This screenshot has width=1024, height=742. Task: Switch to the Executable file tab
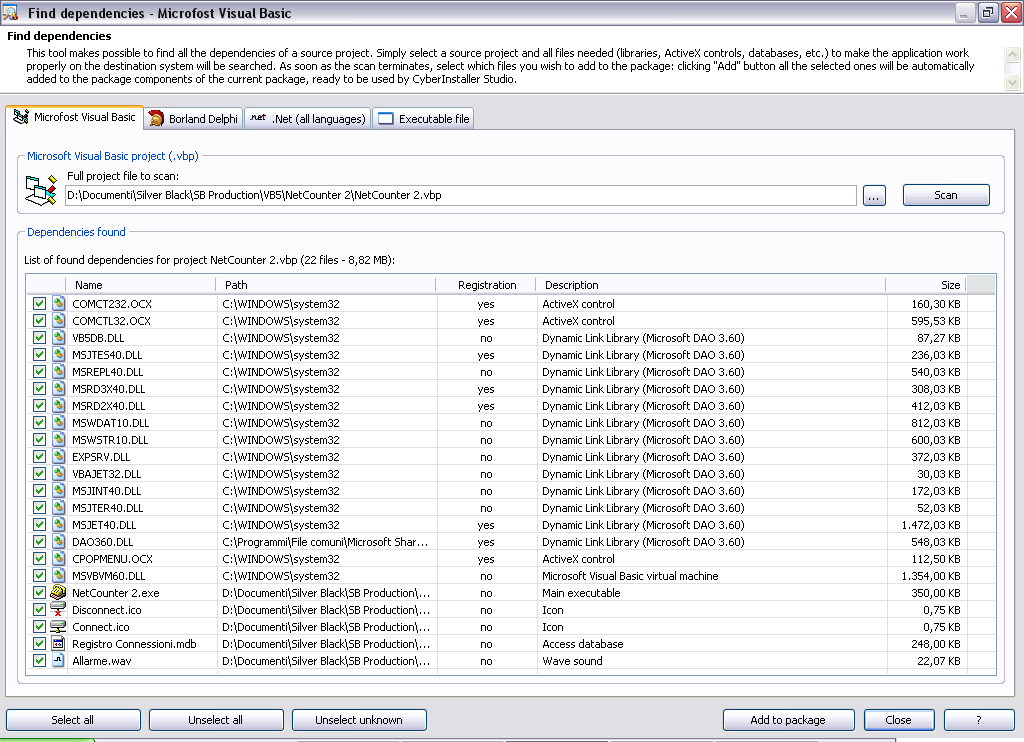tap(423, 119)
